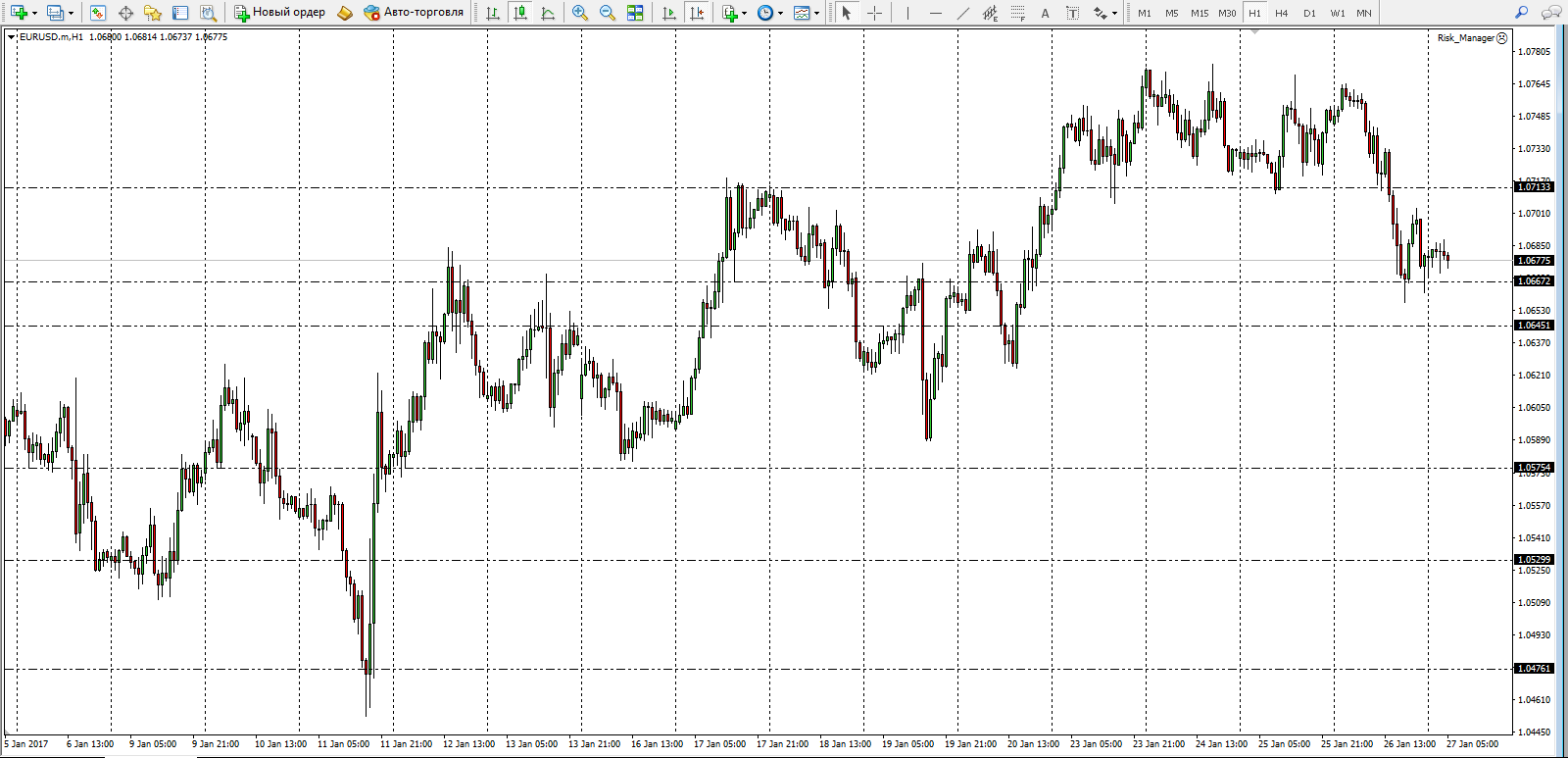Screen dimensions: 1568x758
Task: Click the Templates icon
Action: pyautogui.click(x=802, y=13)
